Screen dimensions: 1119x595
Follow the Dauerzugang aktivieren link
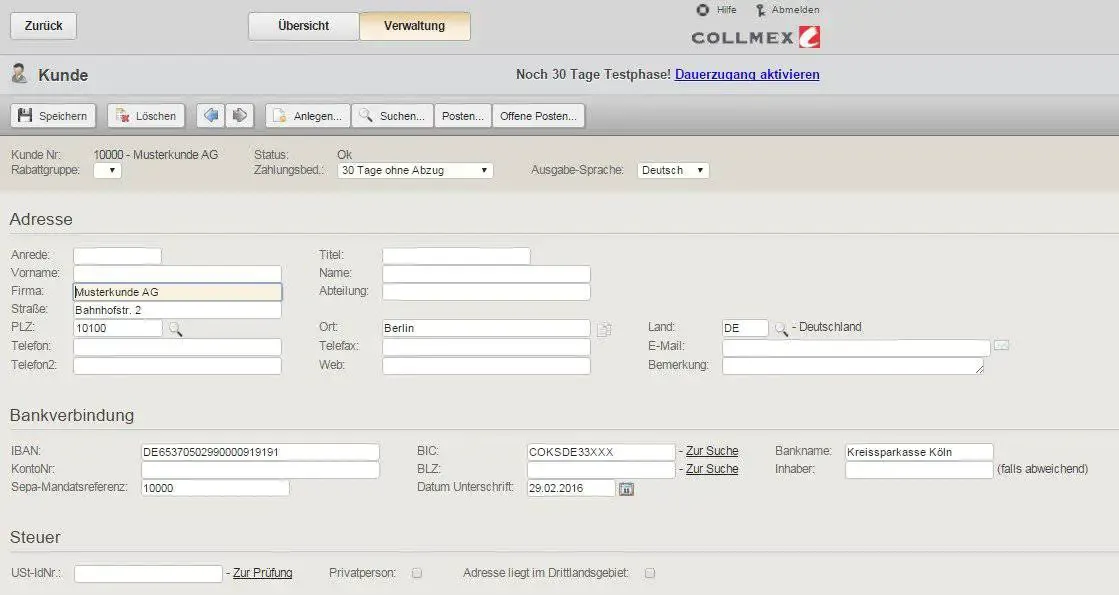point(747,75)
